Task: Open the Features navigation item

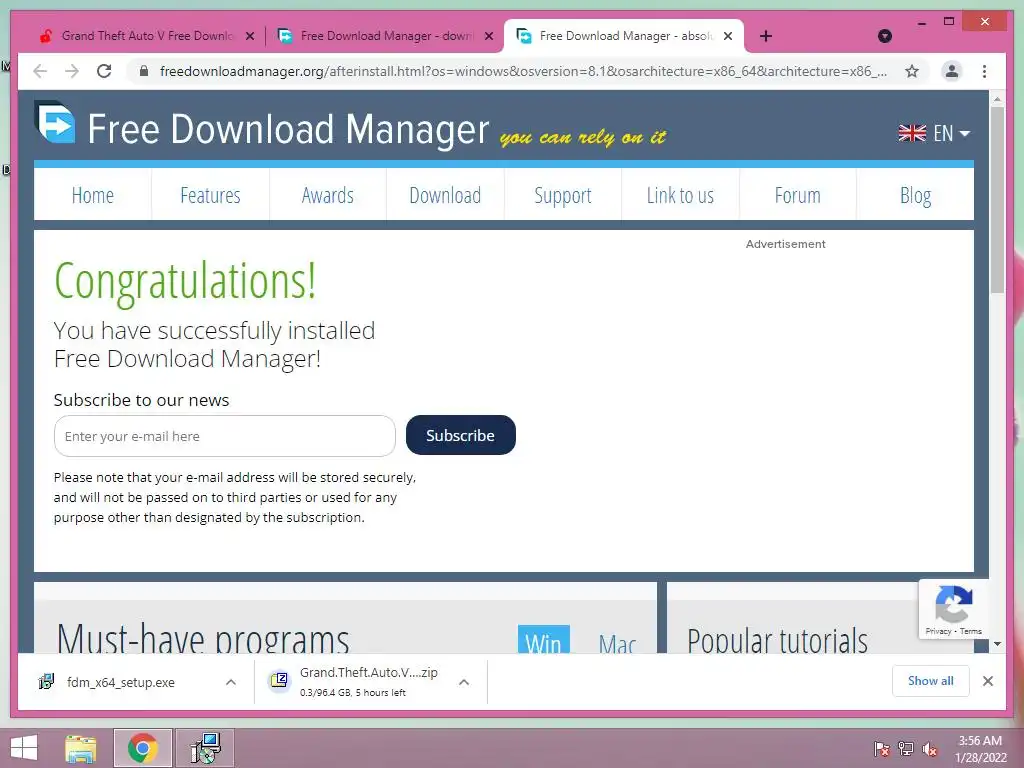Action: click(210, 195)
